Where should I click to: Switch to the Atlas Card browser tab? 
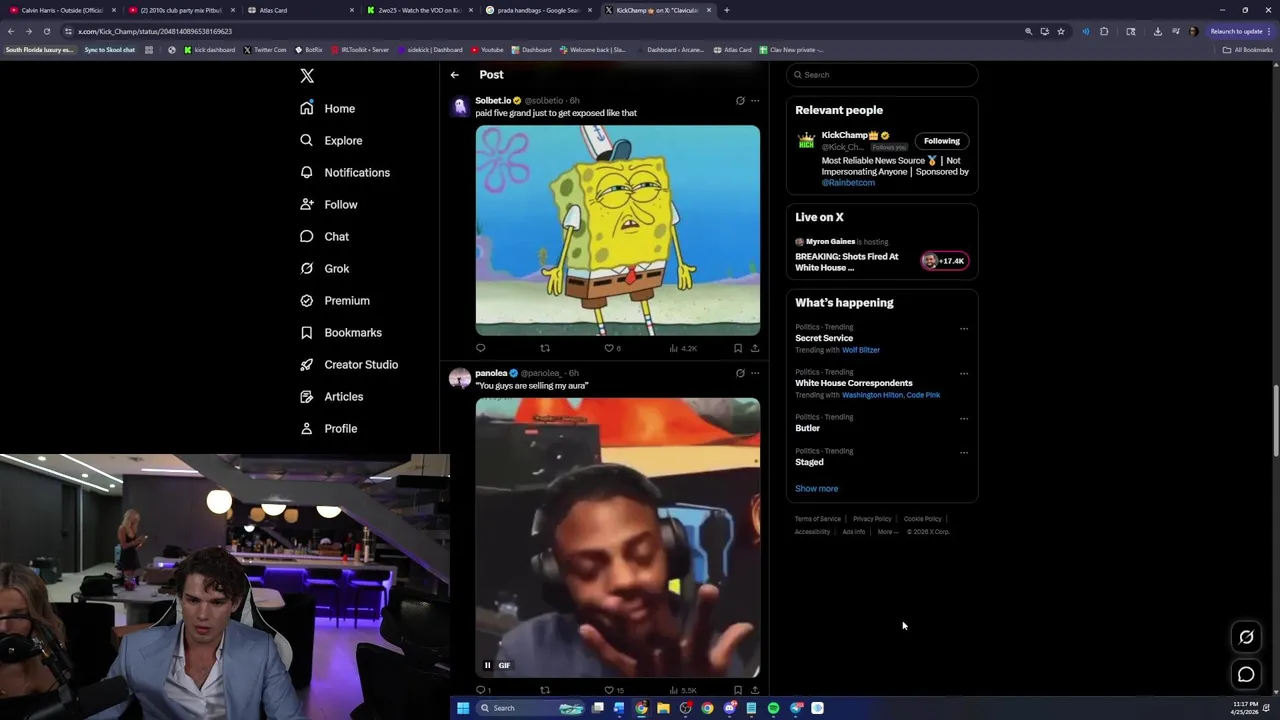299,10
